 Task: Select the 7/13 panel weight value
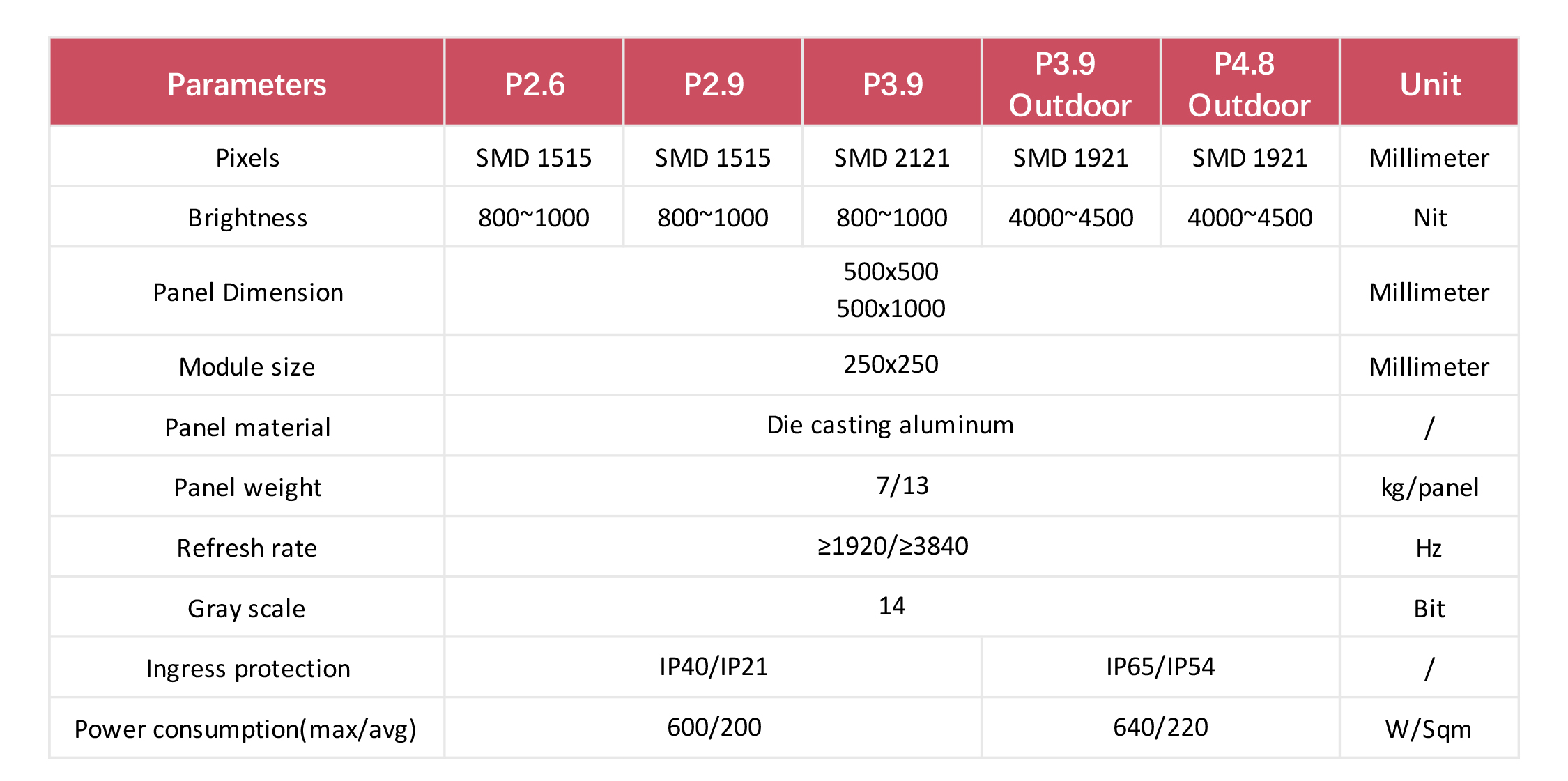pos(902,486)
